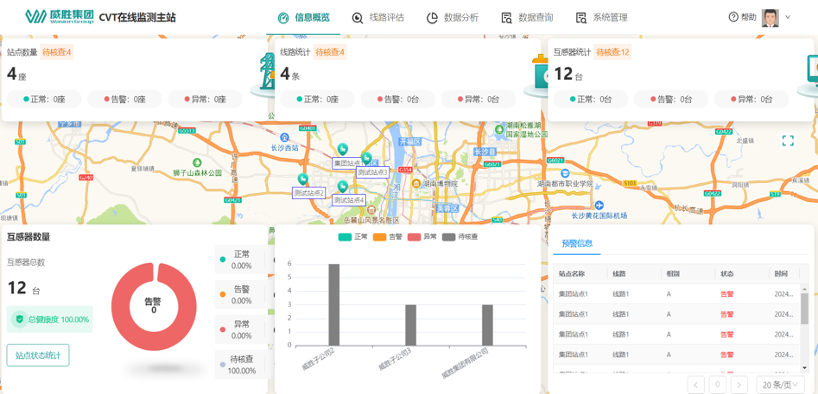Click the scroll-down arrow in the alert table
This screenshot has width=818, height=394.
[x=804, y=368]
